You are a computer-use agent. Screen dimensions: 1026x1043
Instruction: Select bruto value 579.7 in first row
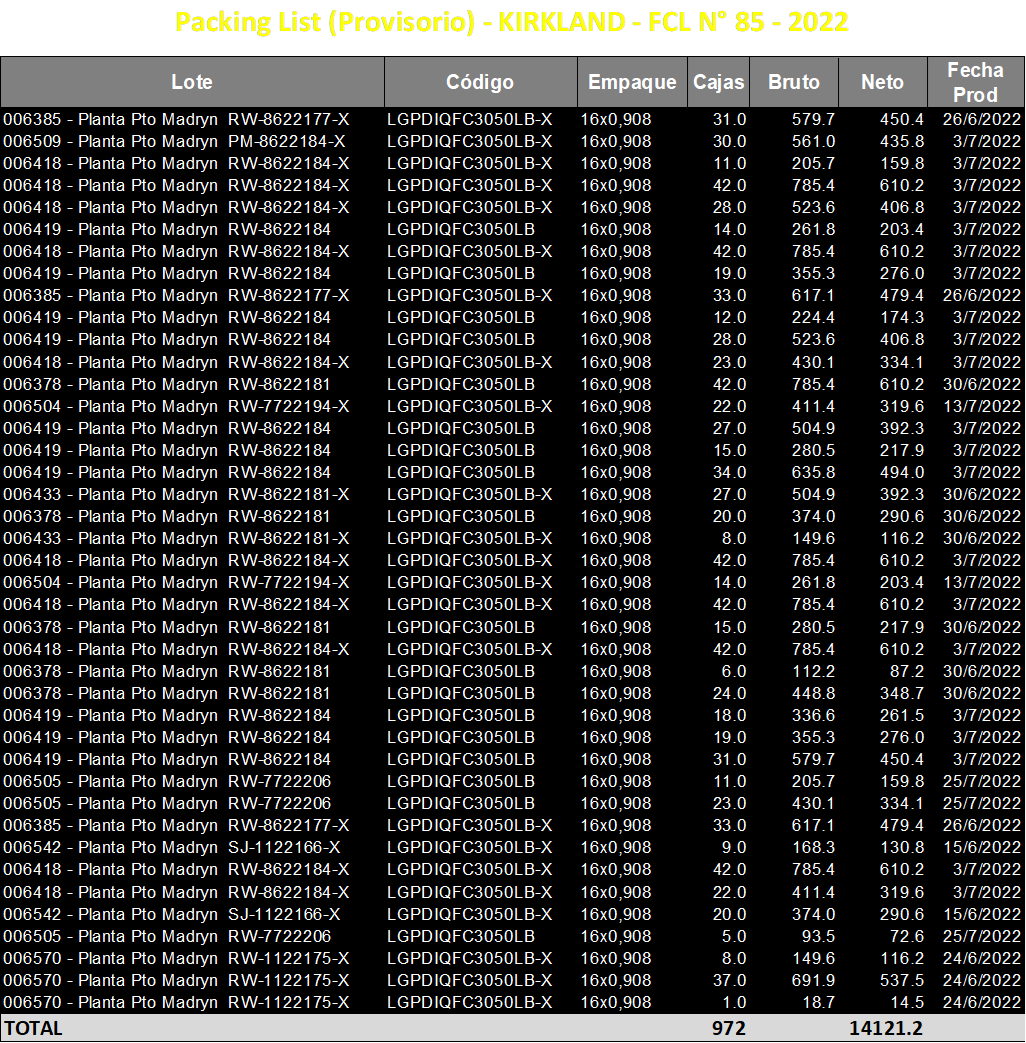pos(813,120)
